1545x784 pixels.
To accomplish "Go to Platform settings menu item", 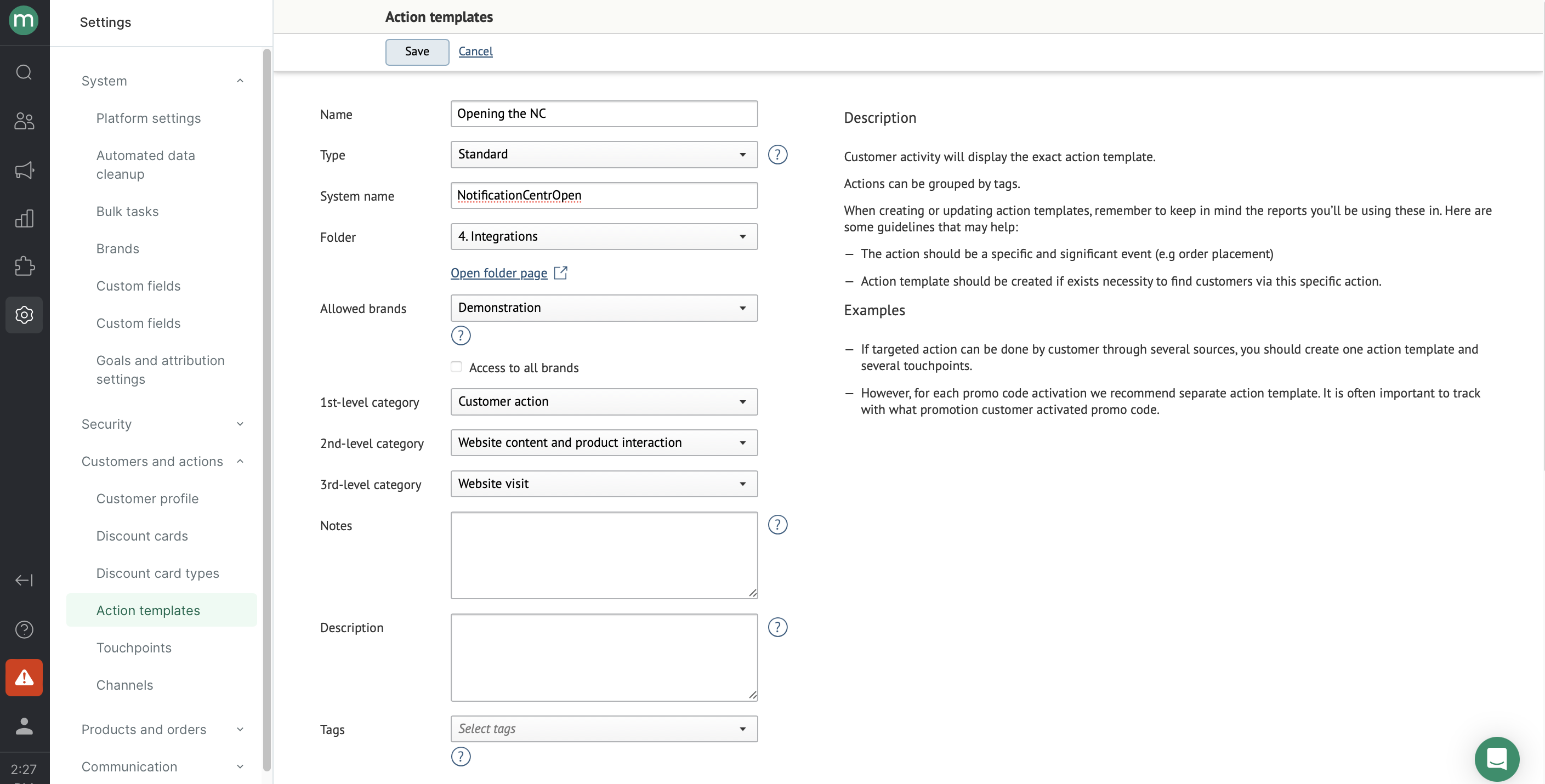I will pos(148,118).
